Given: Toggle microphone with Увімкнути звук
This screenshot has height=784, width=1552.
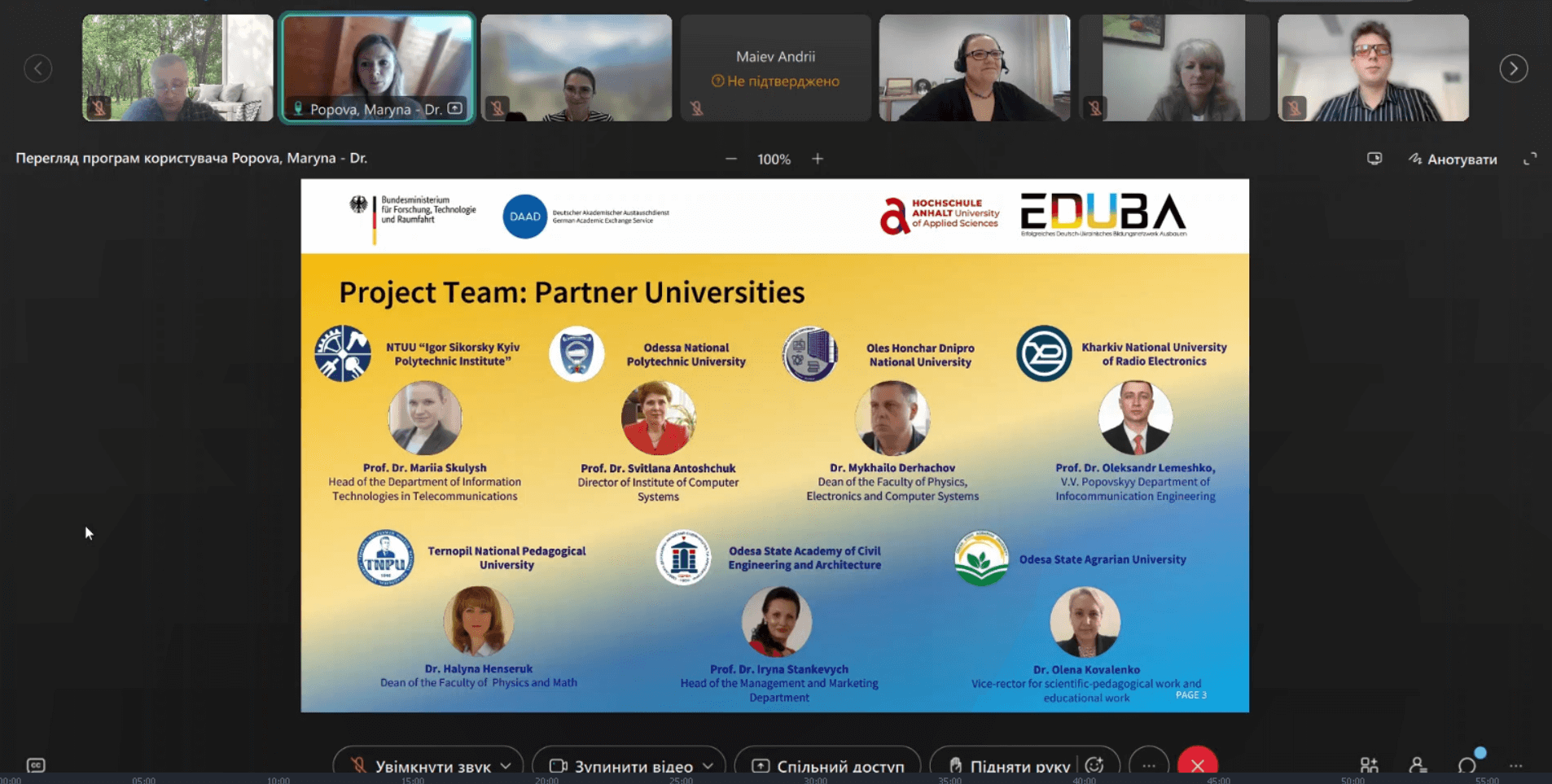Looking at the screenshot, I should pos(420,766).
